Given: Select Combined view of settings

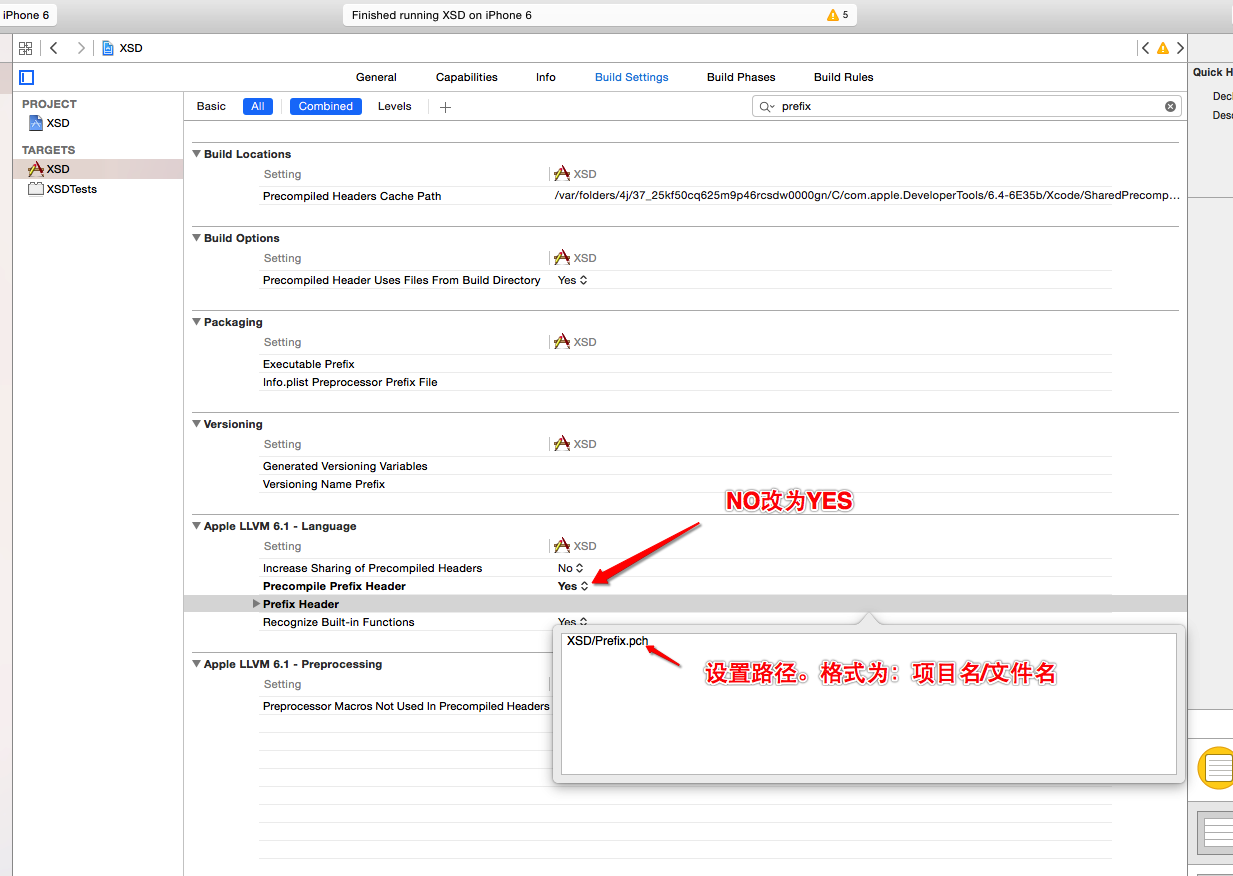Looking at the screenshot, I should (326, 106).
